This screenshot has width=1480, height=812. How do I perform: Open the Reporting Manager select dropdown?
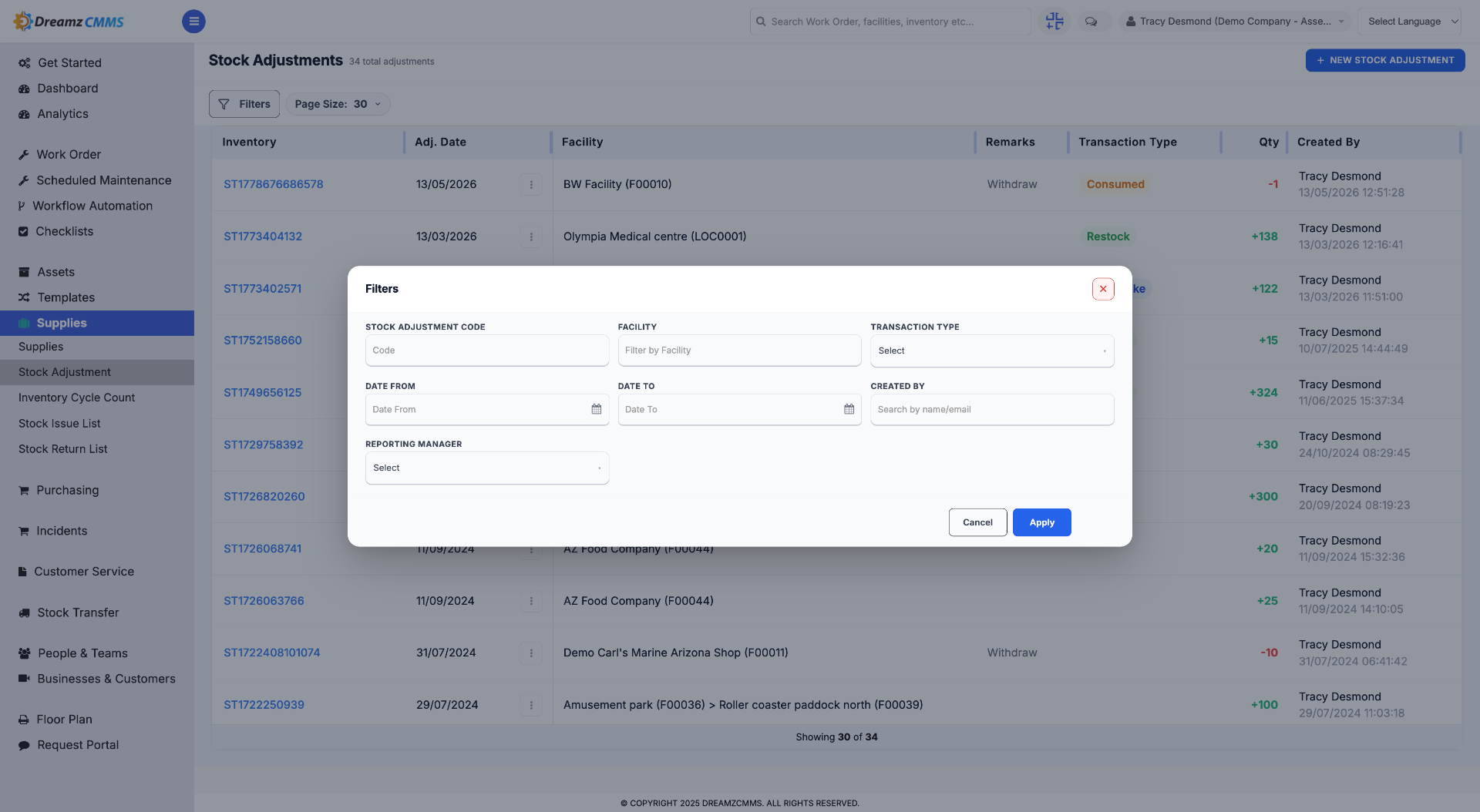[x=486, y=468]
